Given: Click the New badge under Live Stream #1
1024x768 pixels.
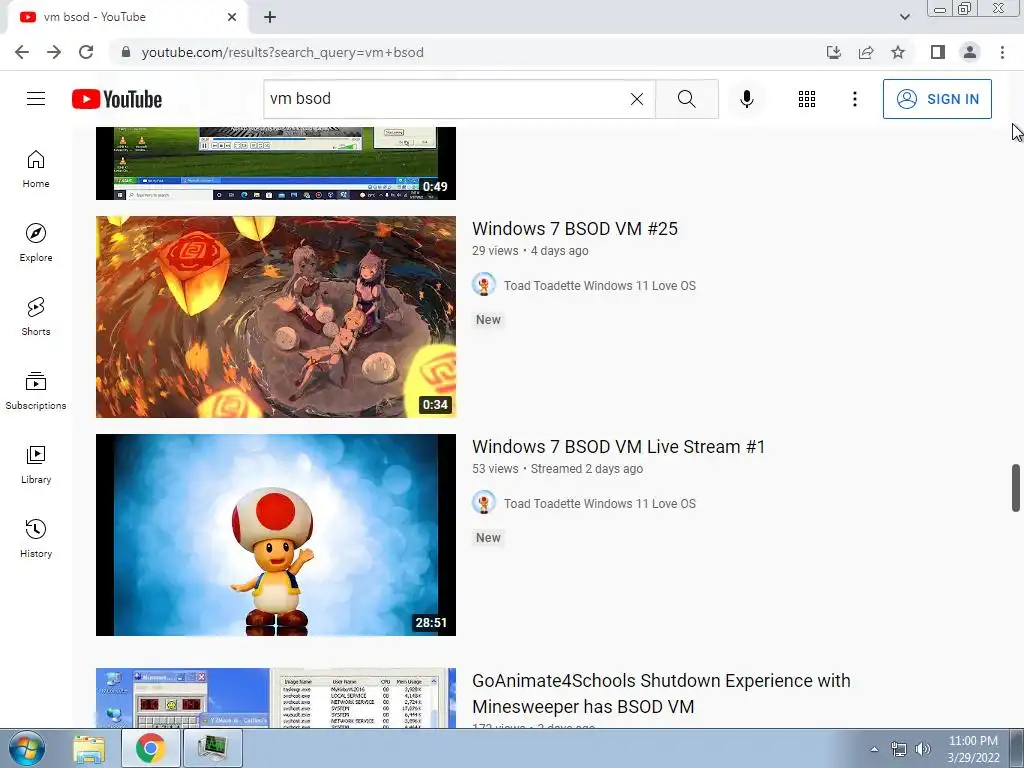Looking at the screenshot, I should point(488,537).
